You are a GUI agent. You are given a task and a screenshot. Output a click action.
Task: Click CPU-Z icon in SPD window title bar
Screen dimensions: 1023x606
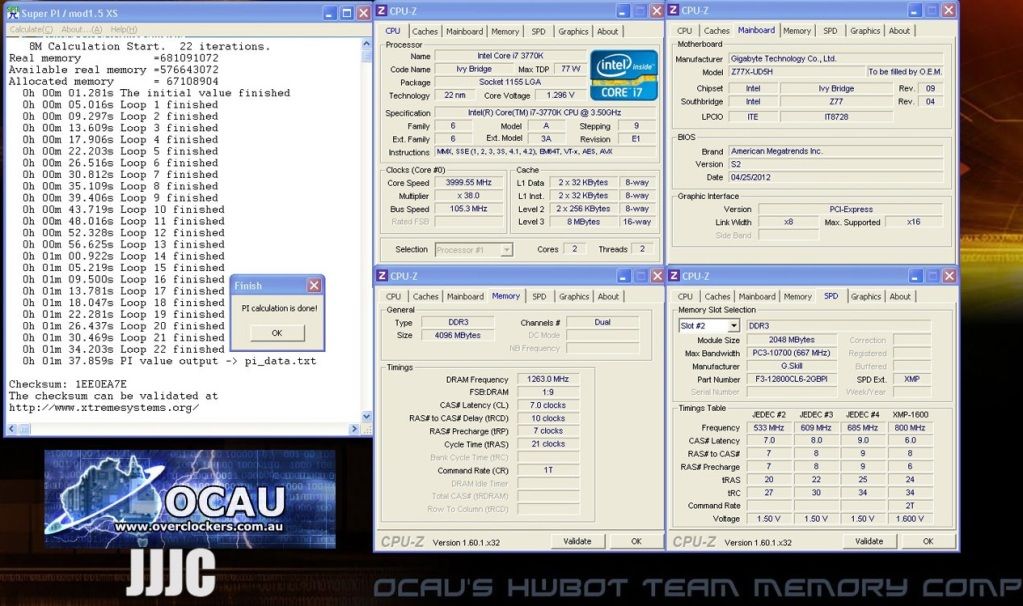(674, 276)
